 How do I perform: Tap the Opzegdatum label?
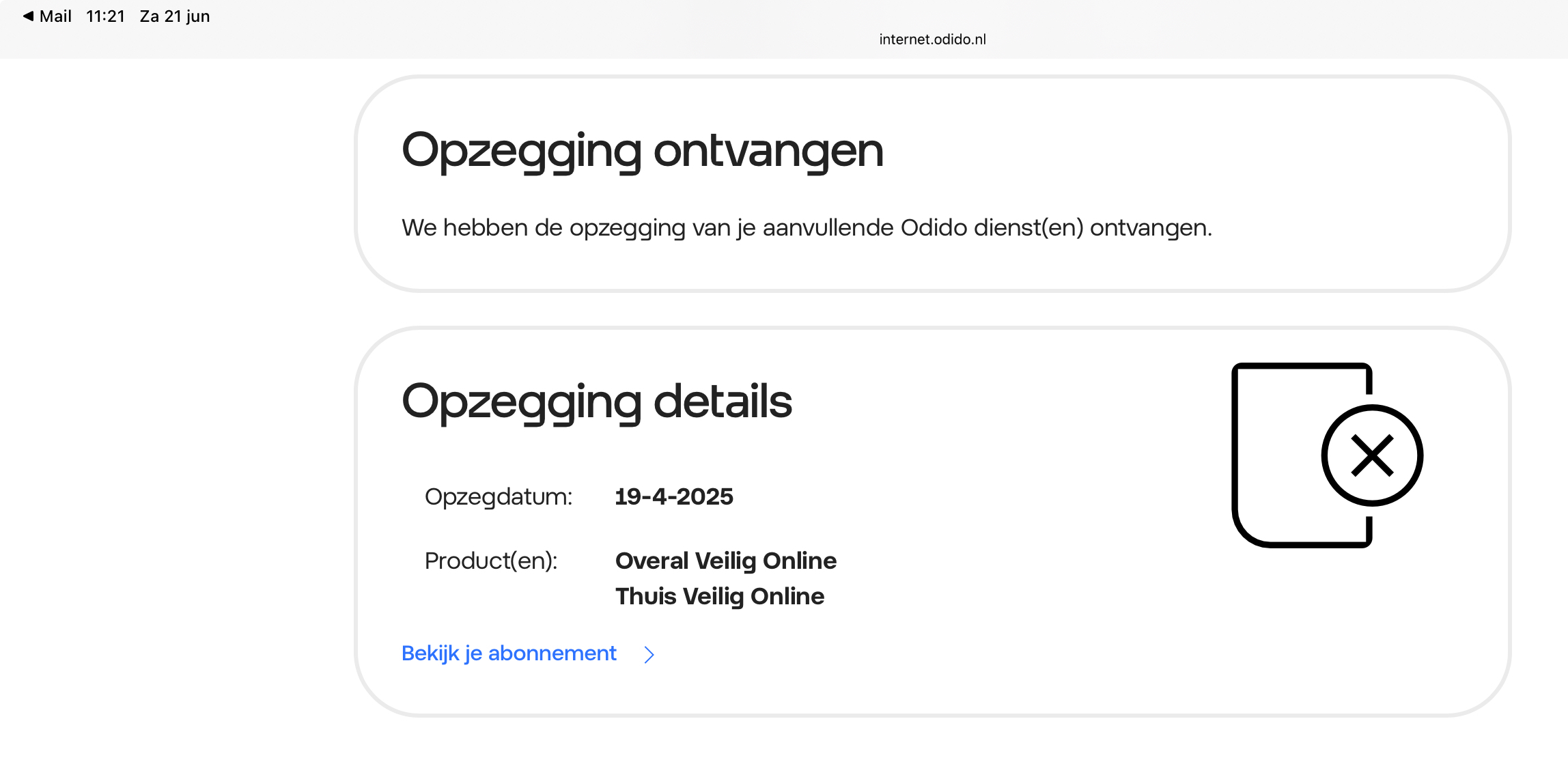499,496
